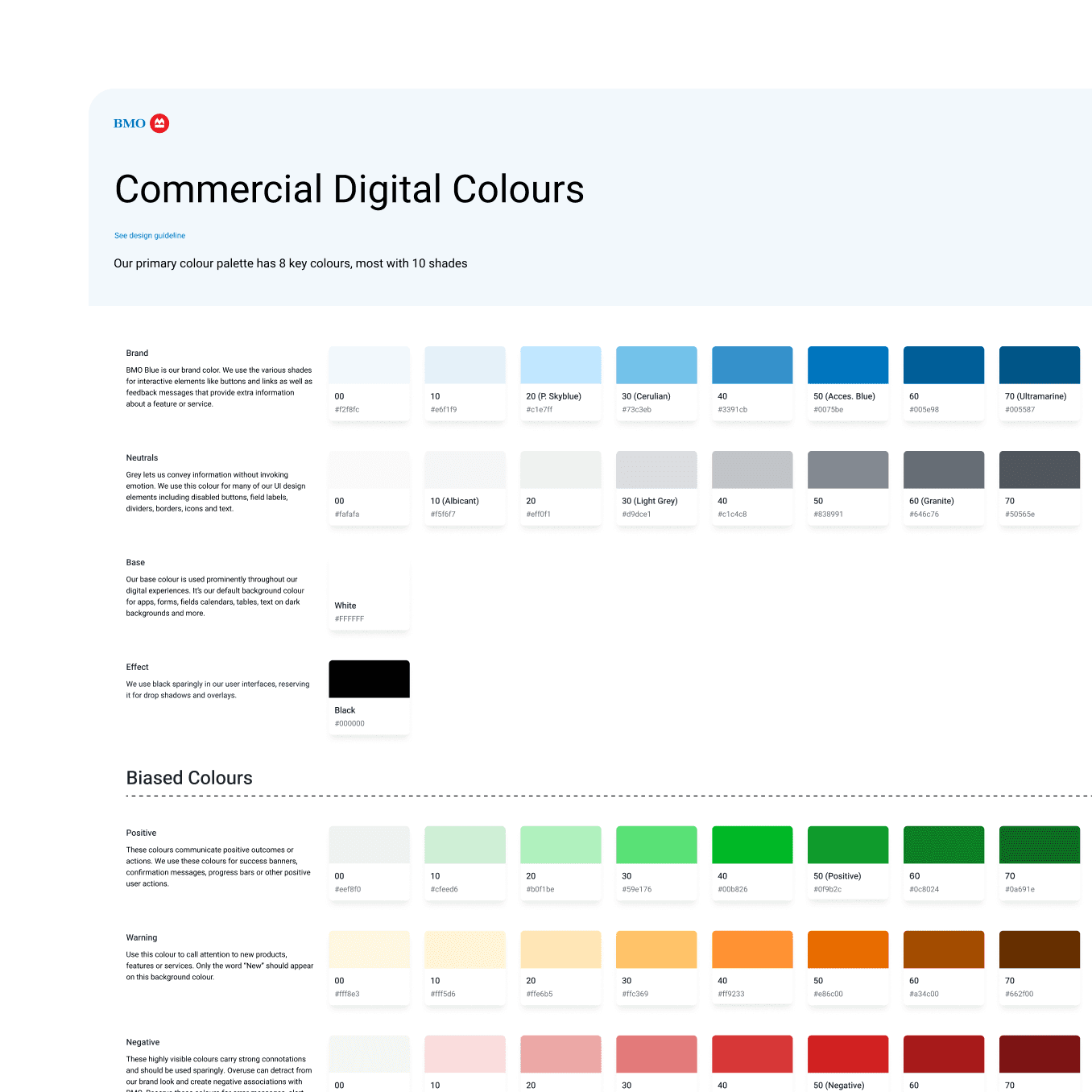Click the Neutrals 30 (Light Grey) swatch

(x=656, y=469)
